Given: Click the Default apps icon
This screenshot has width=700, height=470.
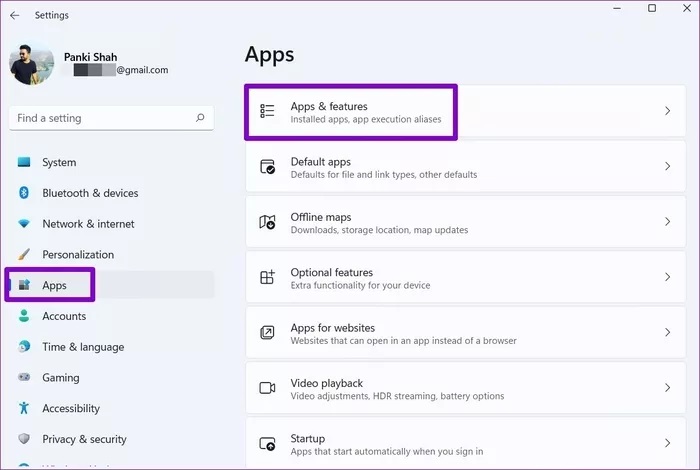Looking at the screenshot, I should point(267,167).
